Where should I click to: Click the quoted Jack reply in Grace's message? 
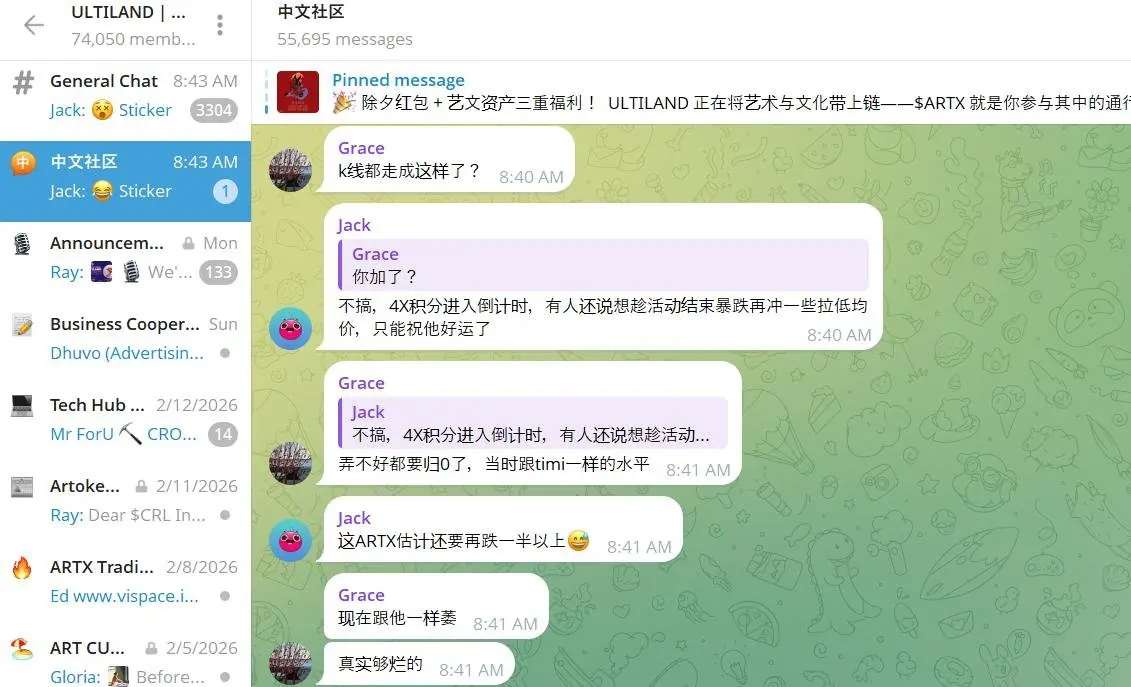(x=532, y=423)
